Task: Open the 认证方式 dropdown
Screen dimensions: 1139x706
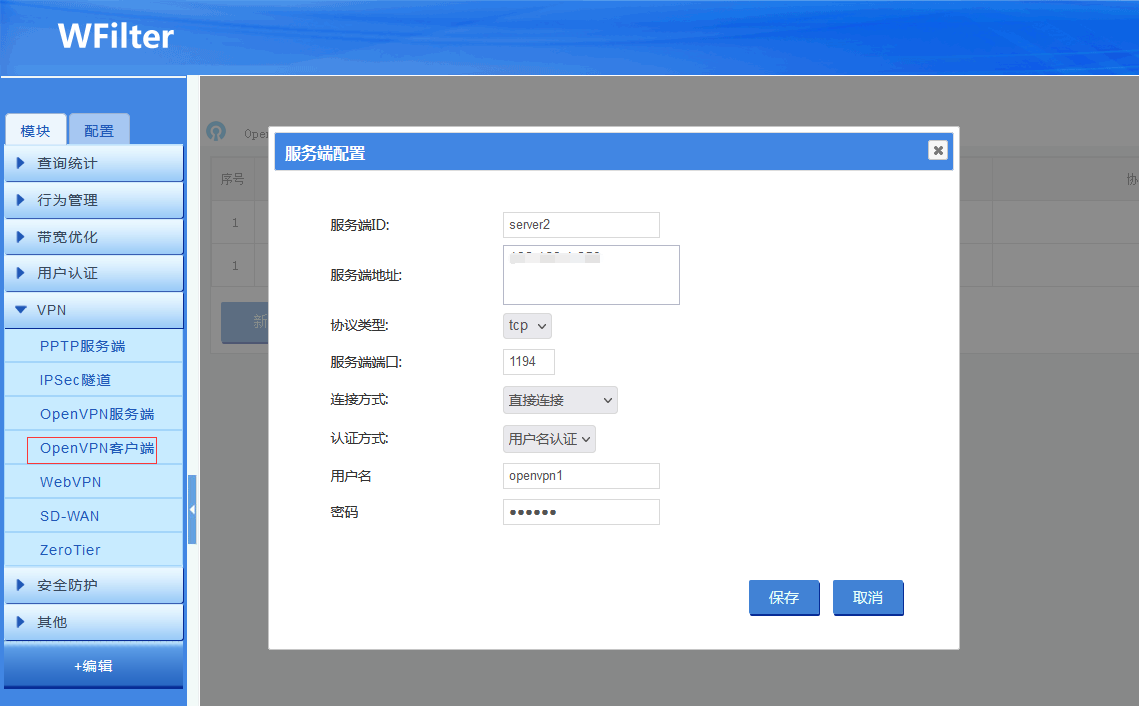Action: click(x=549, y=439)
